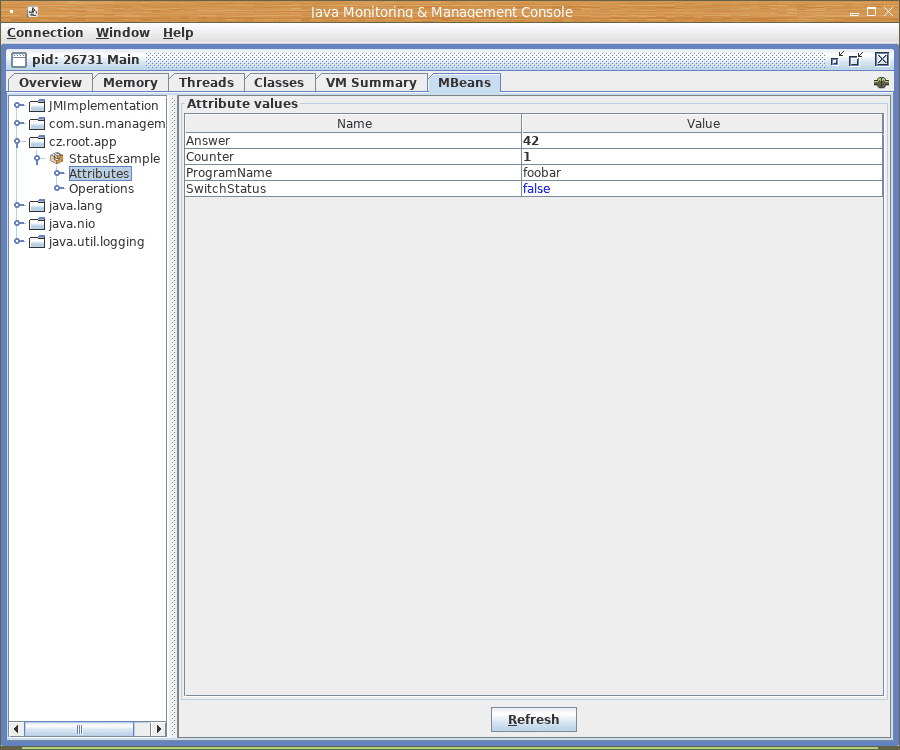
Task: Click the SwitchStatus attribute name cell
Action: [353, 189]
